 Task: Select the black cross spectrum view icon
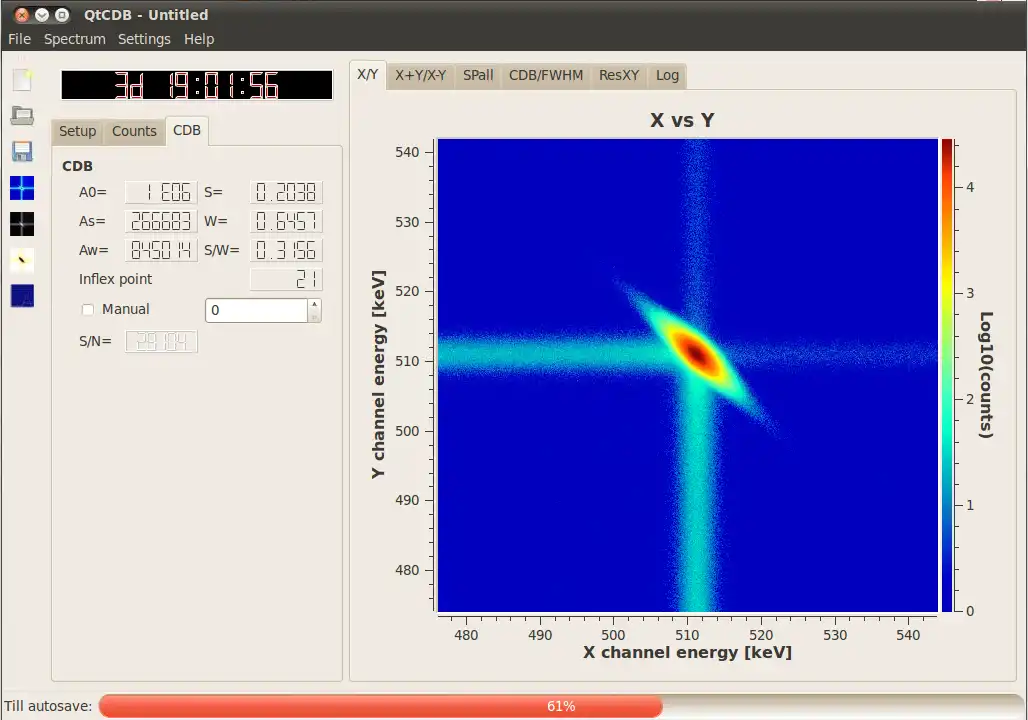(22, 224)
